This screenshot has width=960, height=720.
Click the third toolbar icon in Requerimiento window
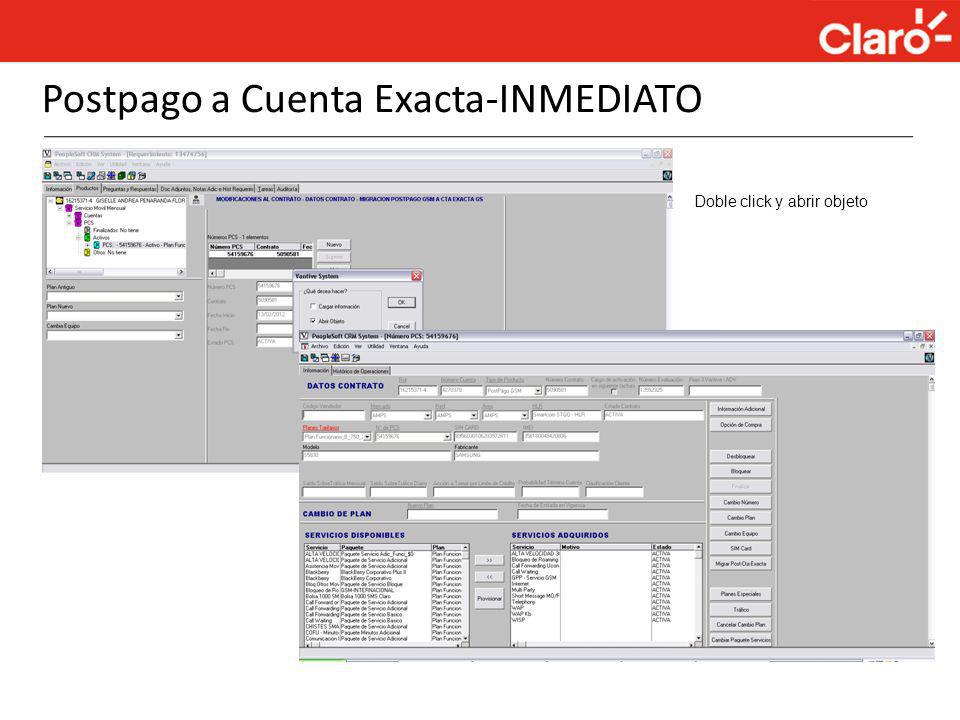click(x=67, y=176)
